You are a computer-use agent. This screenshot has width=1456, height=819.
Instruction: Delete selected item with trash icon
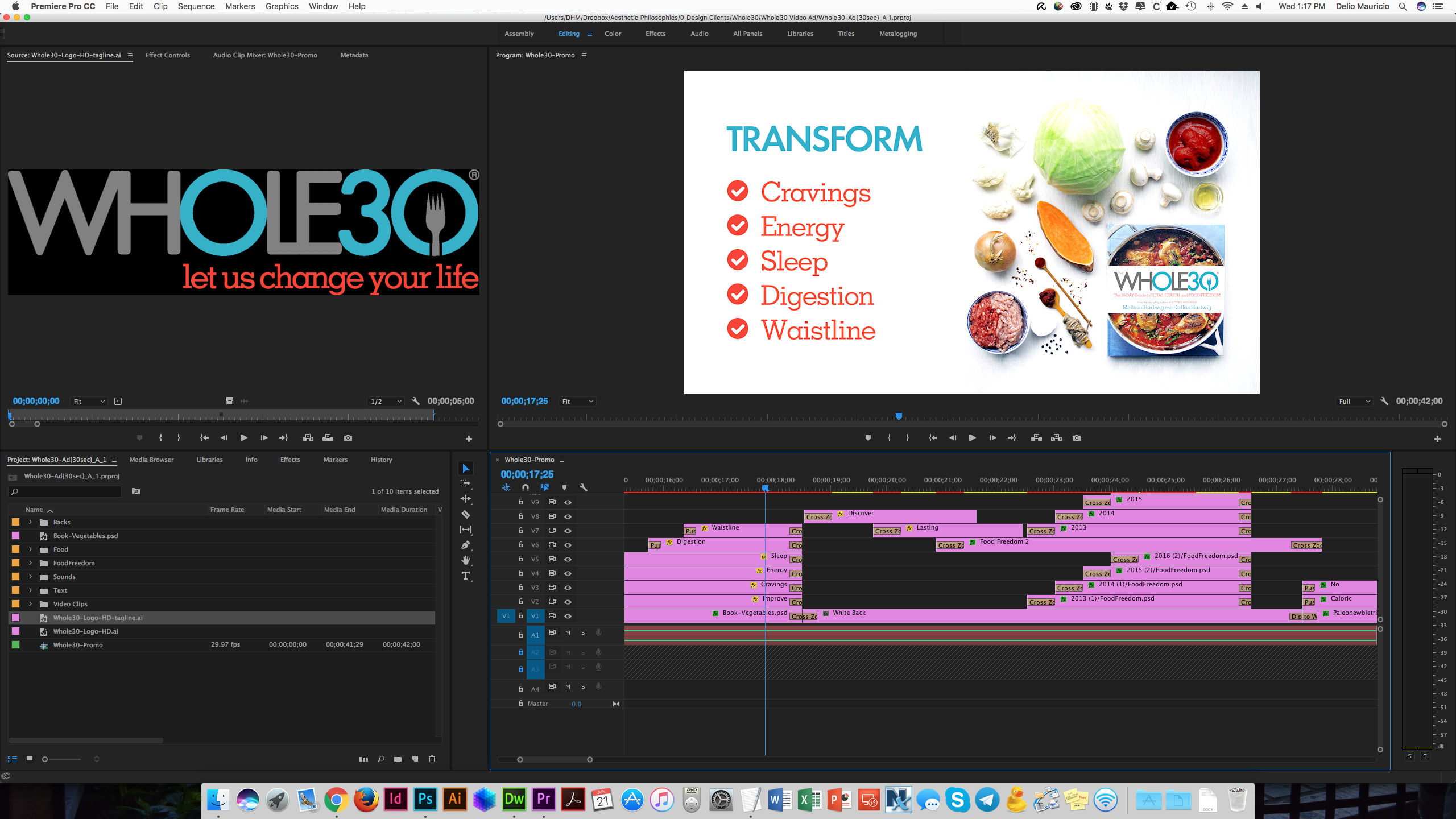point(432,759)
